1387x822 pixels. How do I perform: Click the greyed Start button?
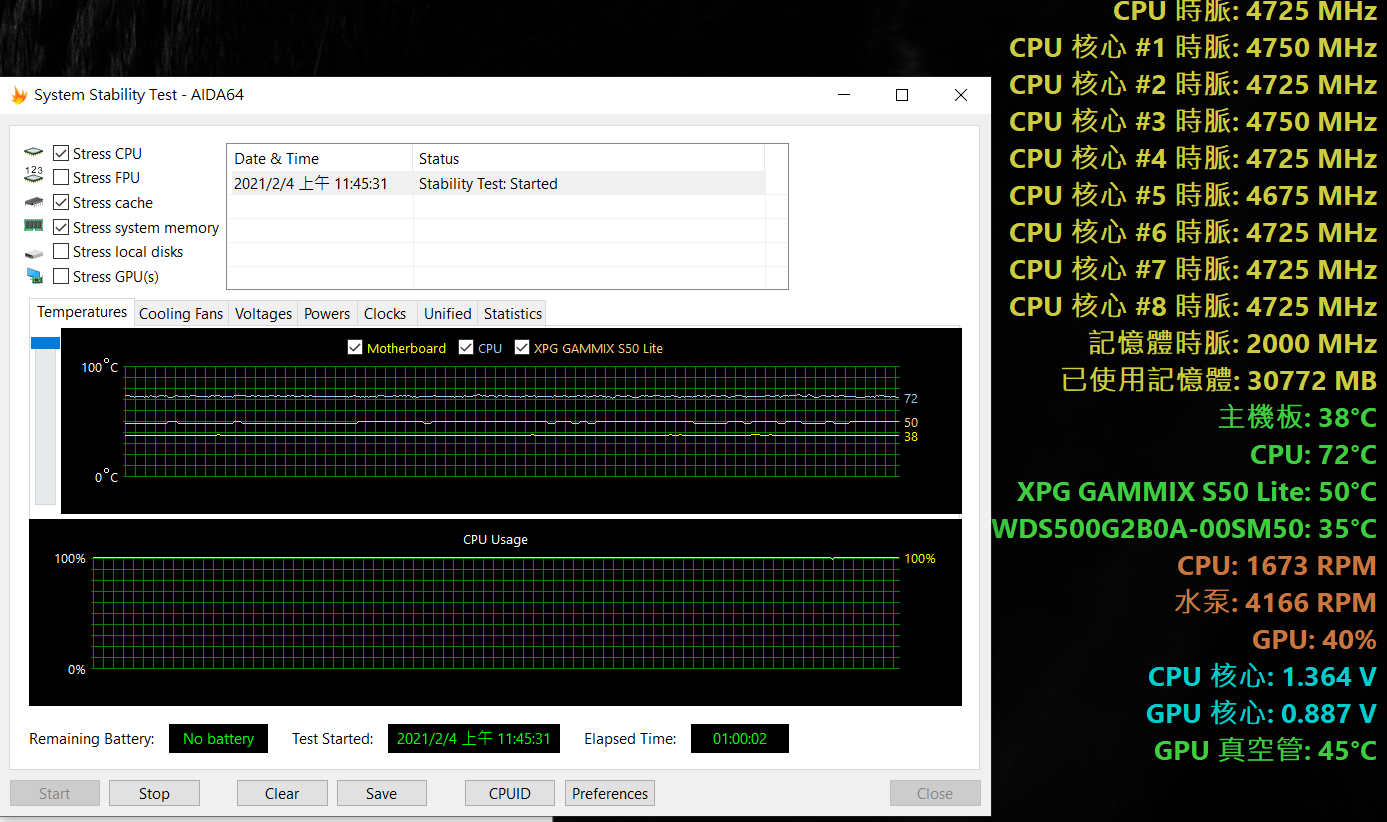pos(55,793)
